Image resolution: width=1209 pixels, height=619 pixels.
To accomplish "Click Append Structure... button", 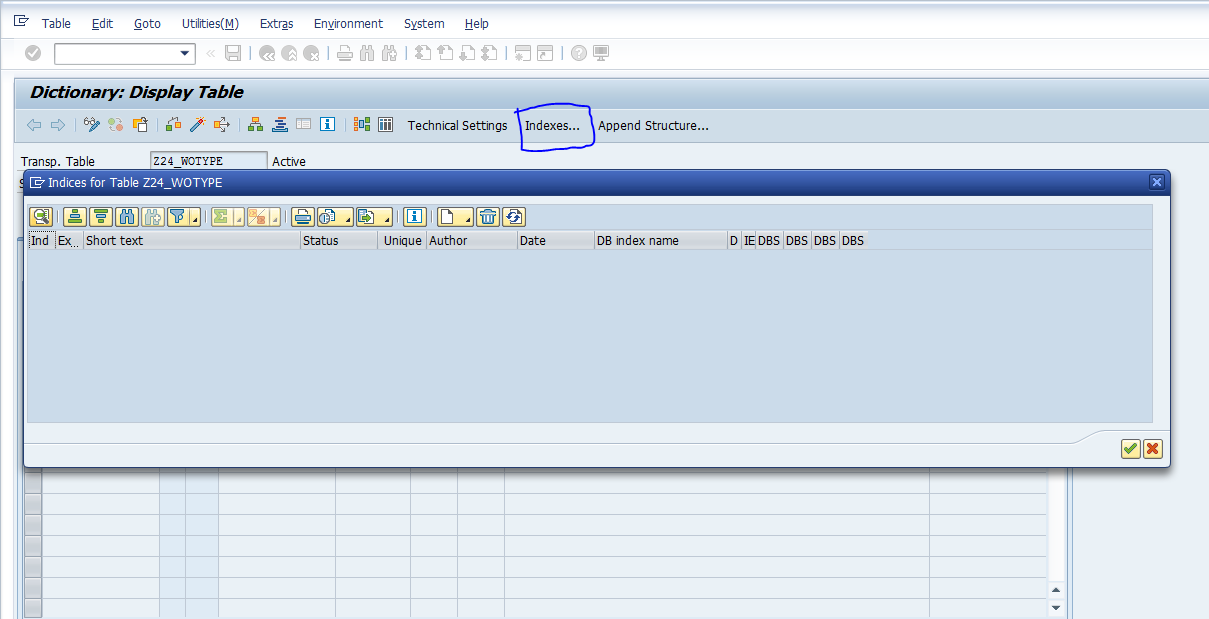I will click(653, 125).
